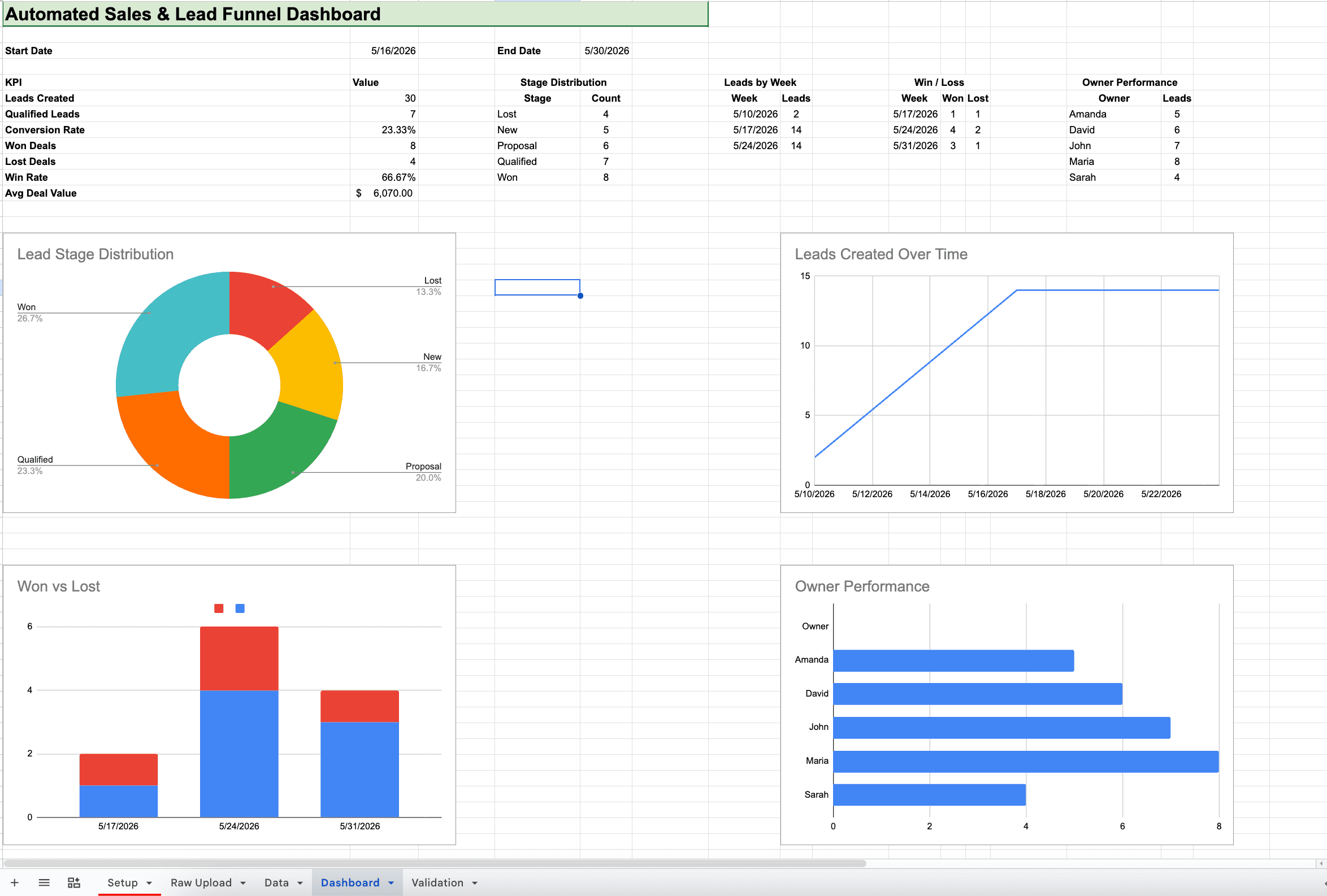
Task: Select the Start Date value 5/16/2026
Action: point(384,51)
